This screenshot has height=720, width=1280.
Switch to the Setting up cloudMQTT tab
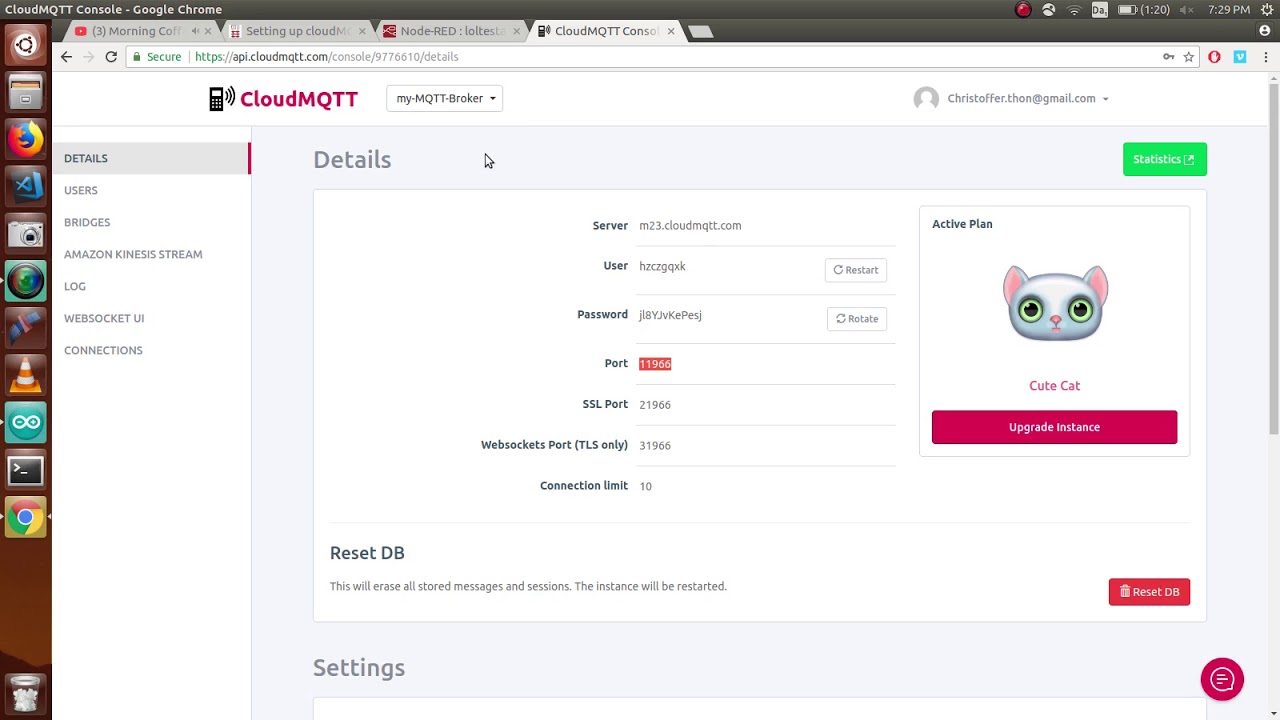click(298, 31)
